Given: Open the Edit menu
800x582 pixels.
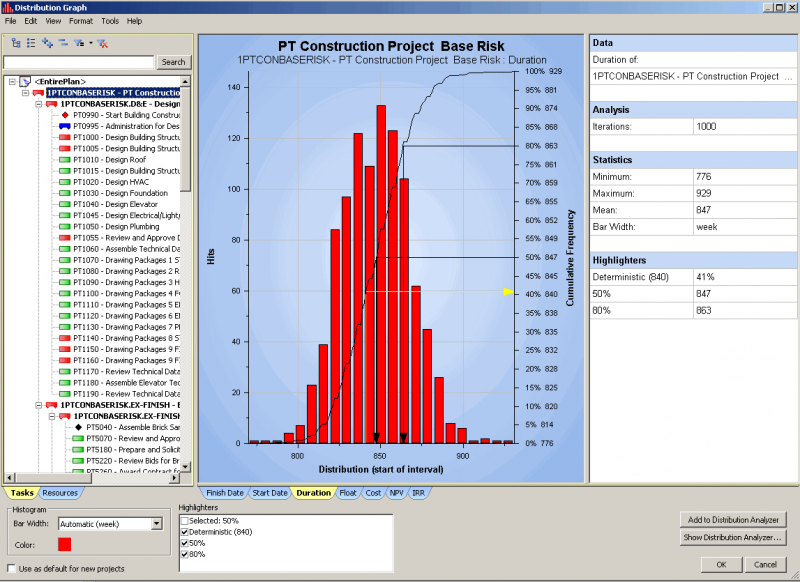Looking at the screenshot, I should [31, 21].
